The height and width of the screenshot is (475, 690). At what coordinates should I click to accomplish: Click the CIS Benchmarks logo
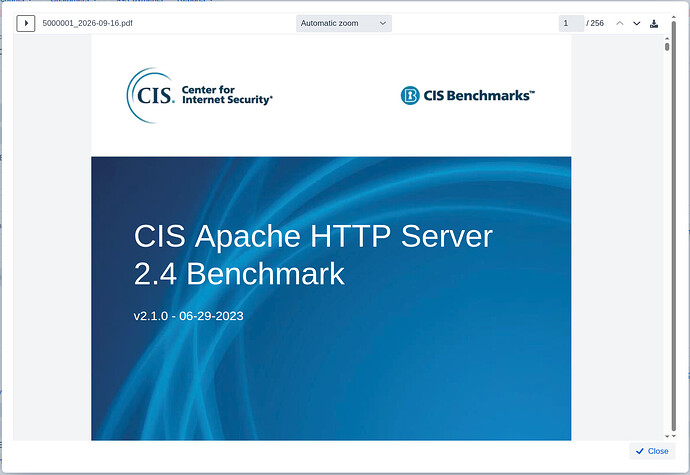[x=468, y=96]
